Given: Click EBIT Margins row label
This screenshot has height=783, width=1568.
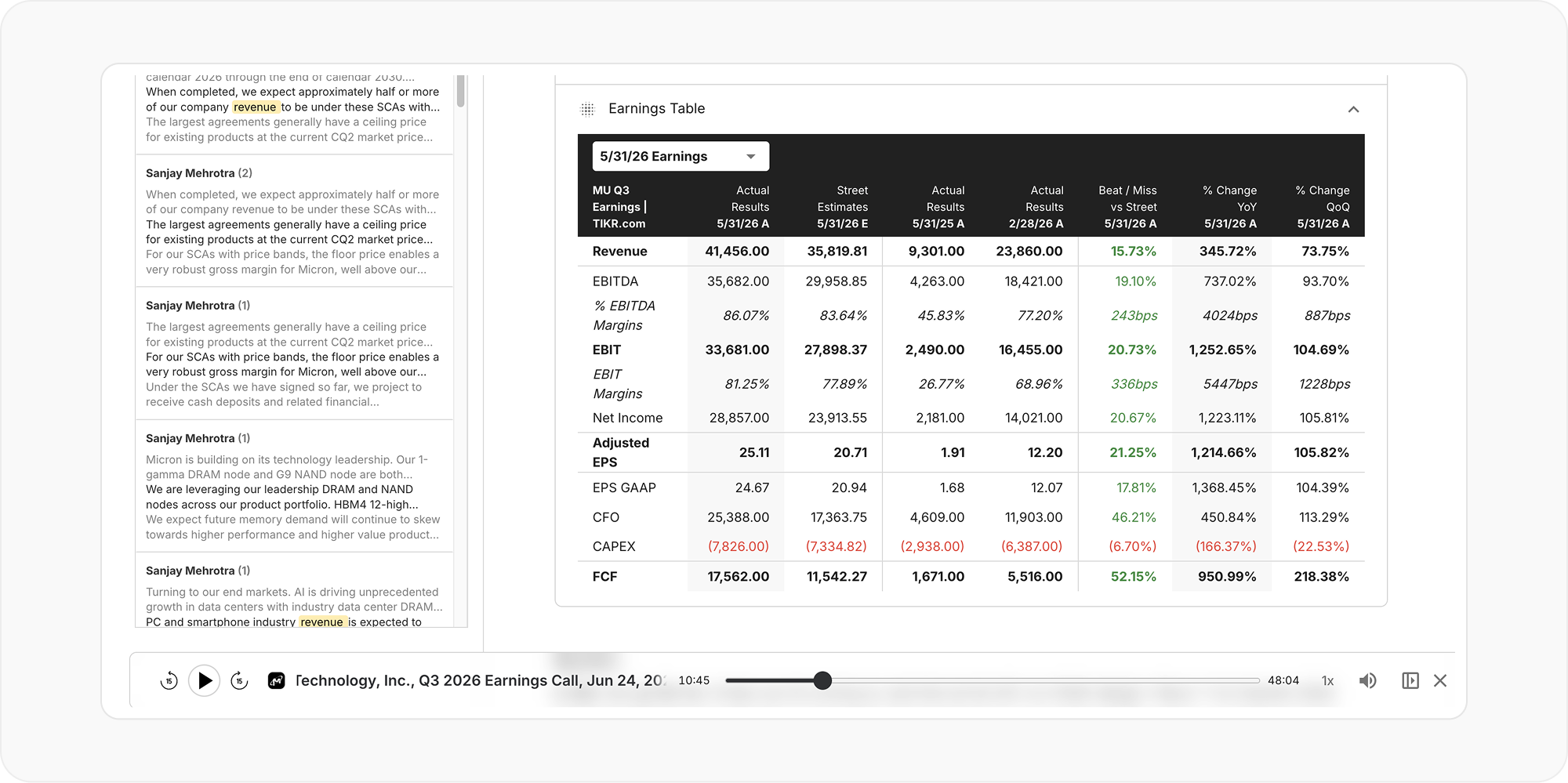Looking at the screenshot, I should pos(617,384).
